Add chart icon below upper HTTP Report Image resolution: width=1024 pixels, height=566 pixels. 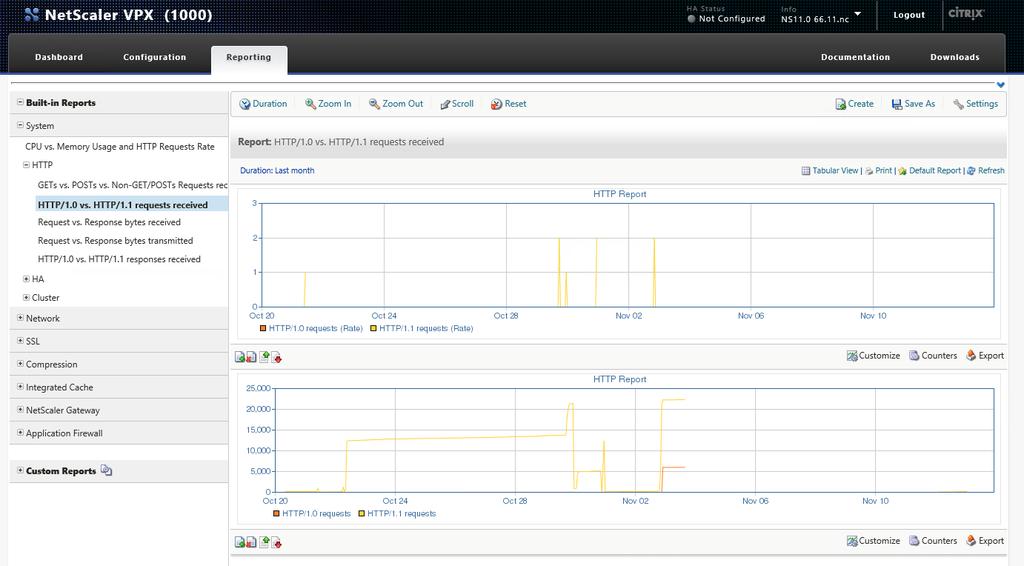240,357
